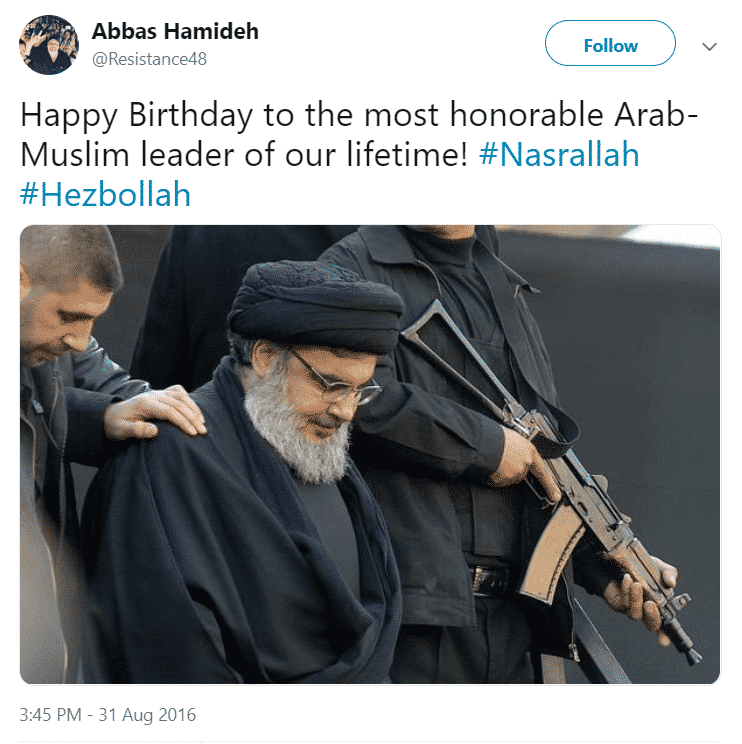Open Abbas Hamideh's profile avatar
Viewport: 742px width, 744px height.
pos(49,45)
